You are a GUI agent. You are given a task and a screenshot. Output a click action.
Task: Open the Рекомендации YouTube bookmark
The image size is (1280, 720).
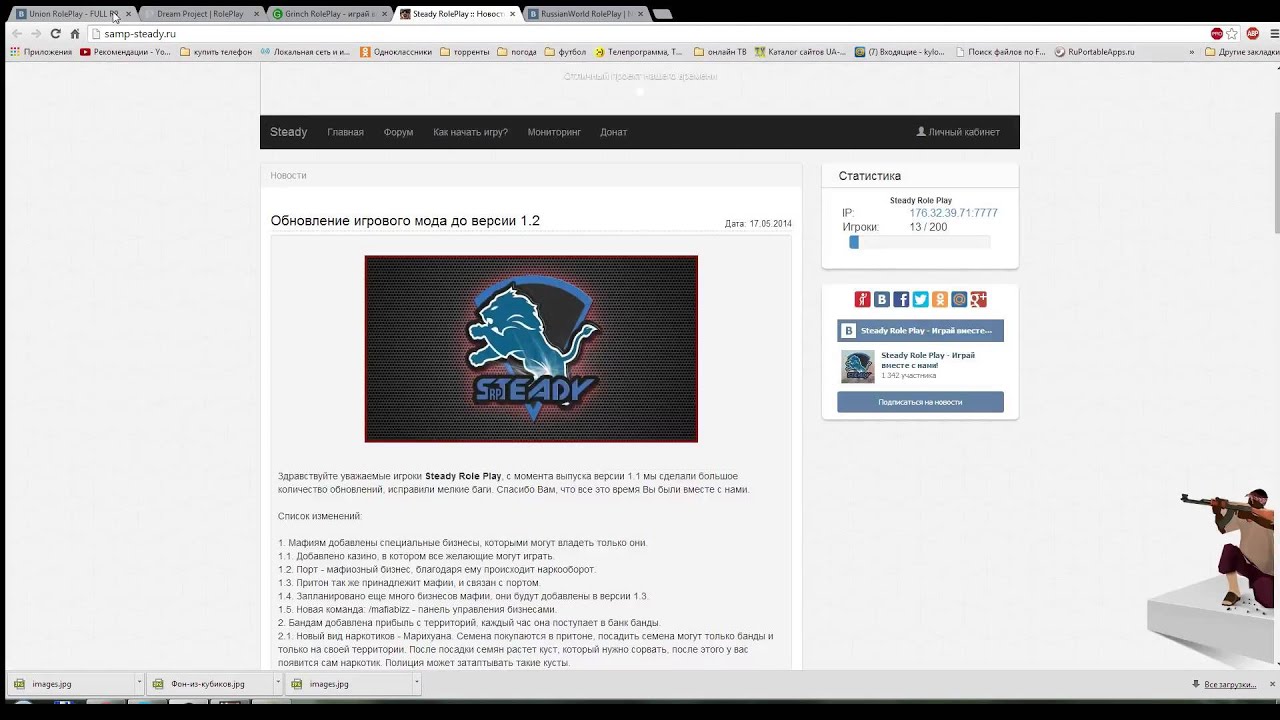[x=125, y=52]
